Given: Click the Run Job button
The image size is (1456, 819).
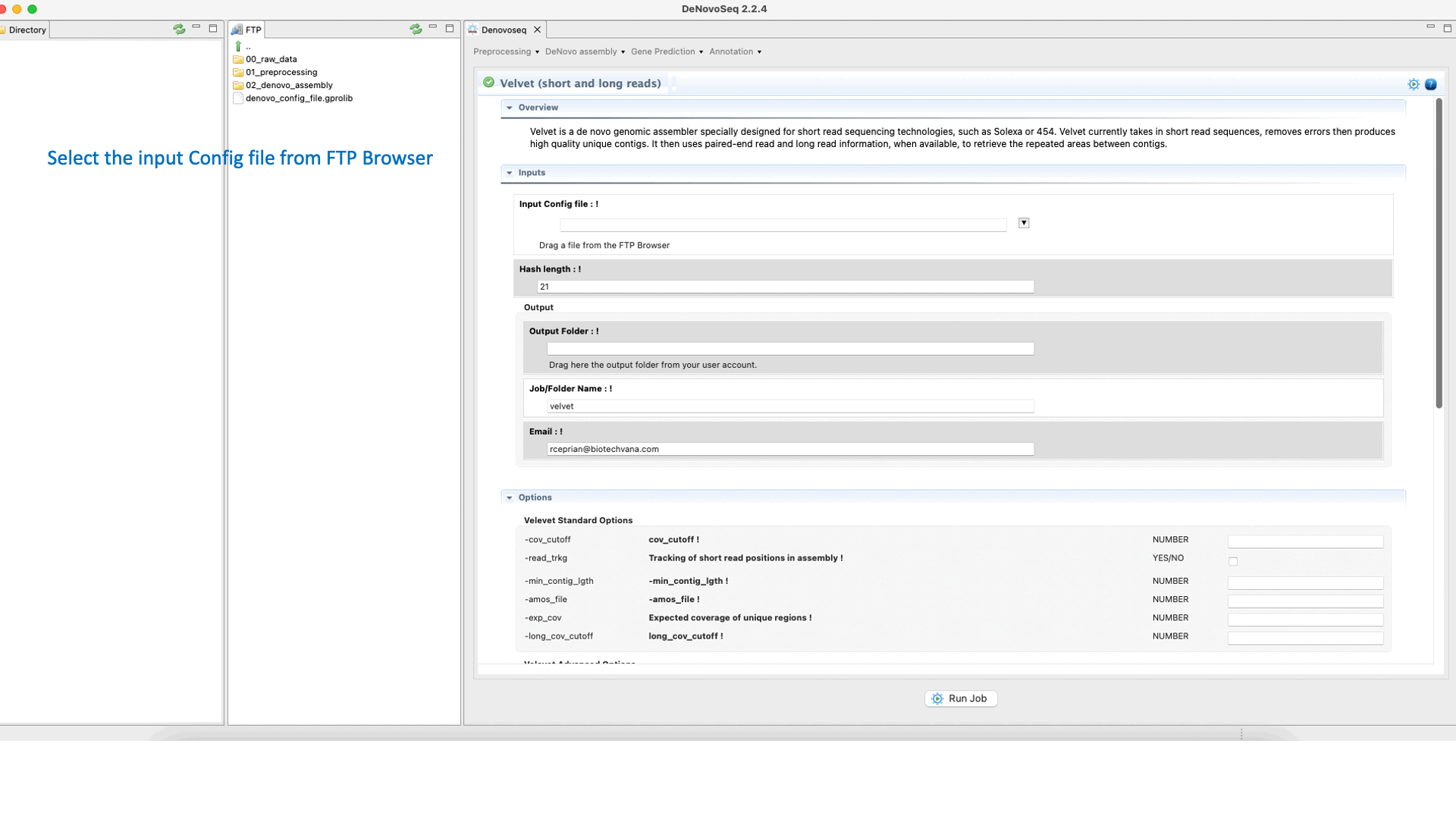Looking at the screenshot, I should point(960,698).
